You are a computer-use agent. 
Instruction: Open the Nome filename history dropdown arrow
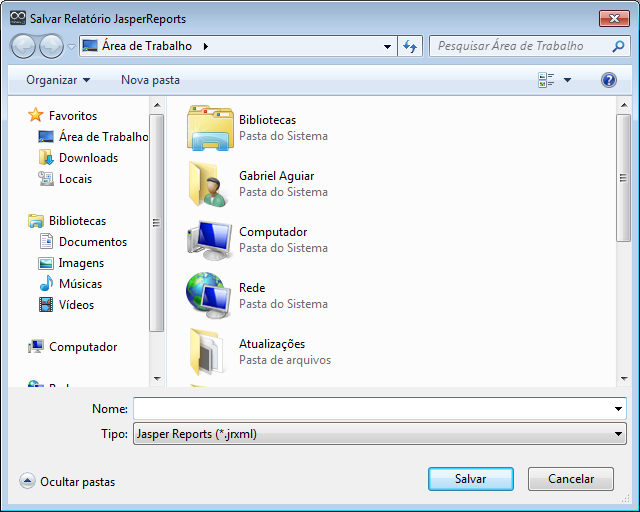point(619,409)
